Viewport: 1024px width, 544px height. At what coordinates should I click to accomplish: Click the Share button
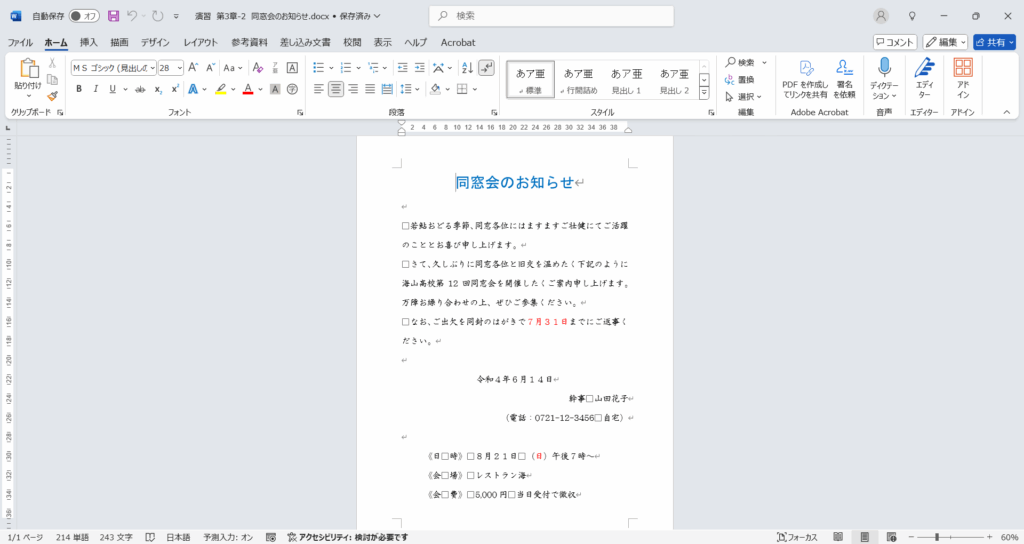click(995, 42)
